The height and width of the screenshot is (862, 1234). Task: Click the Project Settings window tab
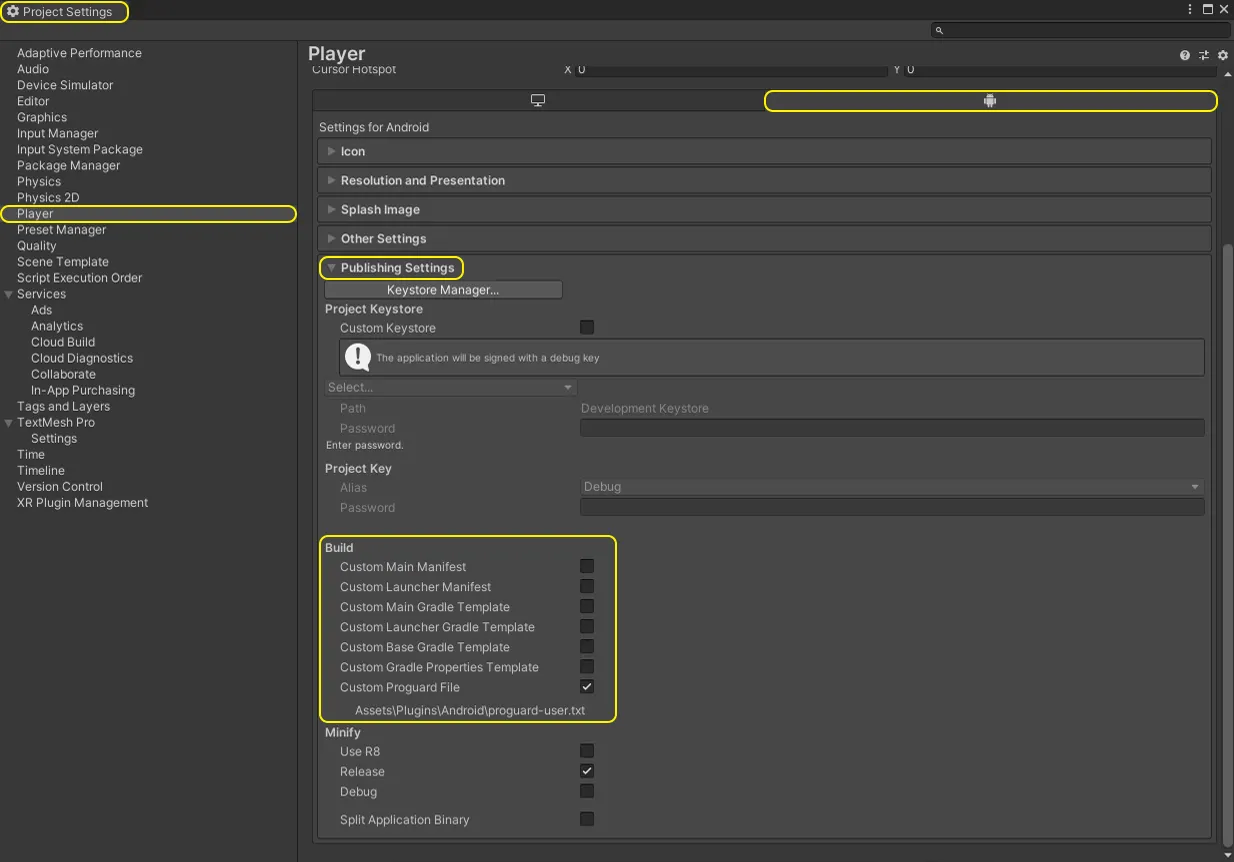(x=65, y=12)
